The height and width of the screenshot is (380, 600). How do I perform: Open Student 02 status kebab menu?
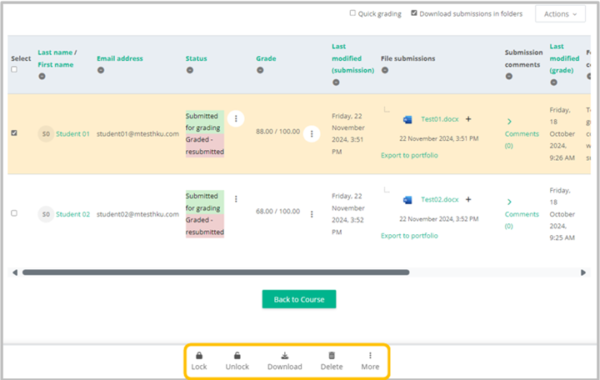[236, 199]
